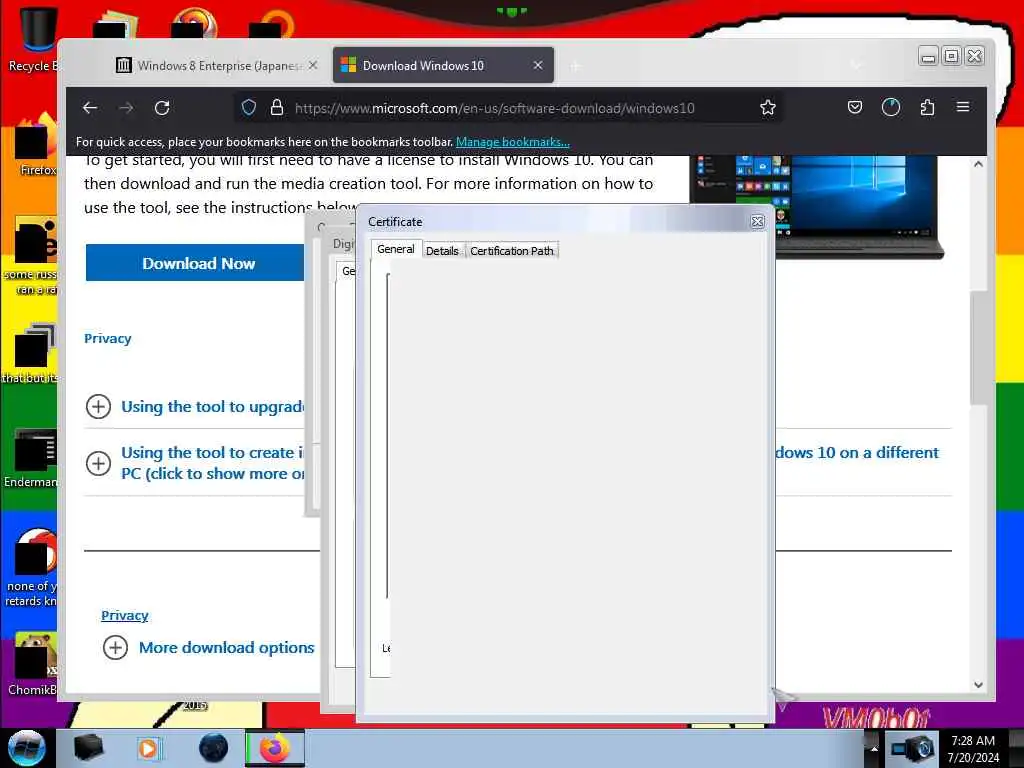The width and height of the screenshot is (1024, 768).
Task: Open the Firefox account circle icon
Action: 891,107
